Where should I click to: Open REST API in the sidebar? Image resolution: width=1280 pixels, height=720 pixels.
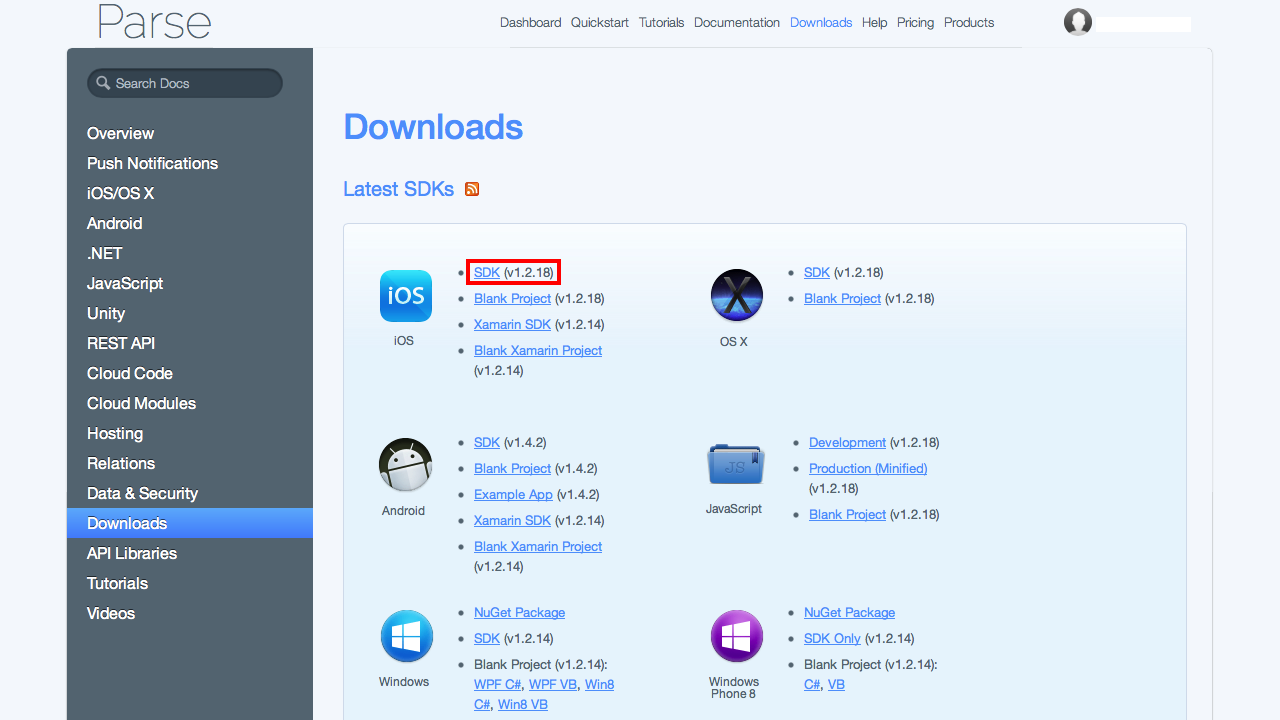tap(121, 343)
